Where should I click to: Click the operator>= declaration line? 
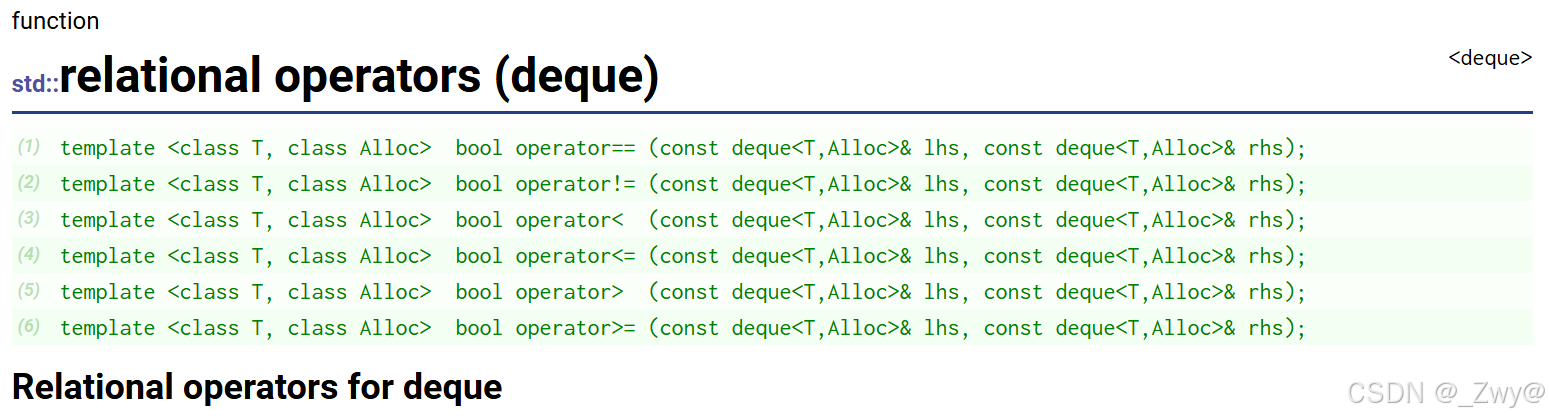click(x=683, y=328)
